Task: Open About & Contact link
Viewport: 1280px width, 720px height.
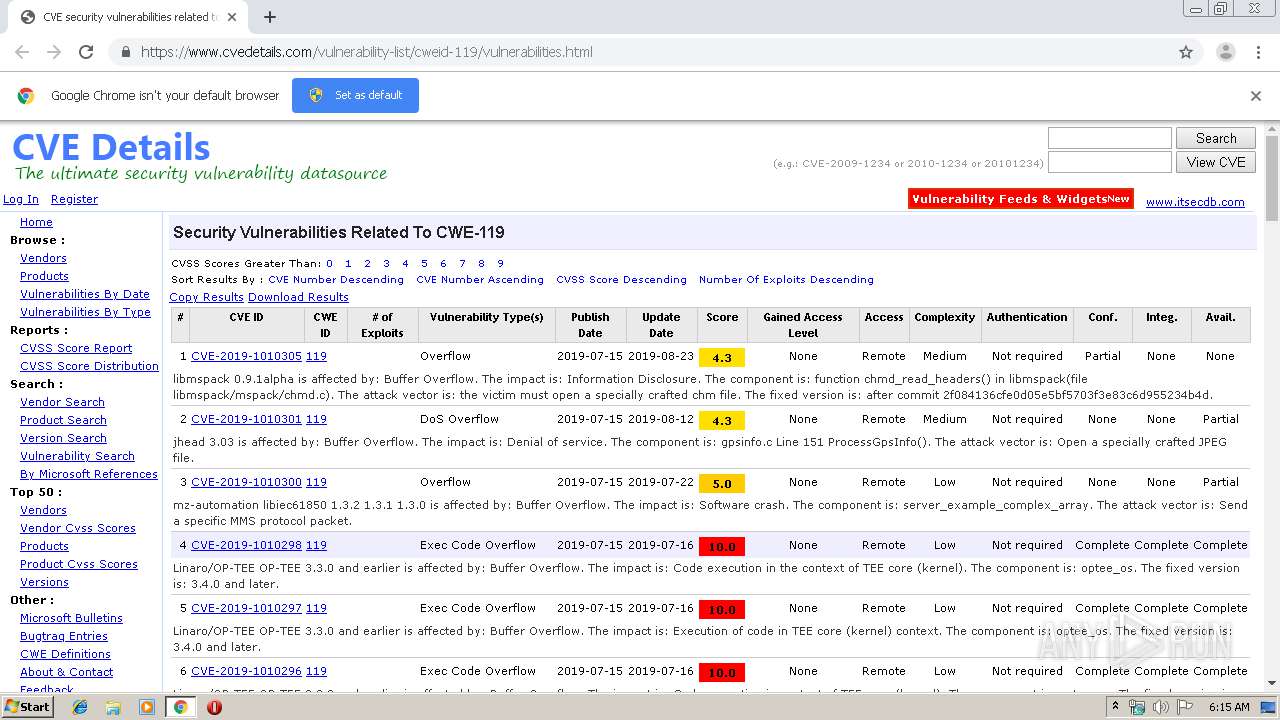Action: (x=66, y=672)
